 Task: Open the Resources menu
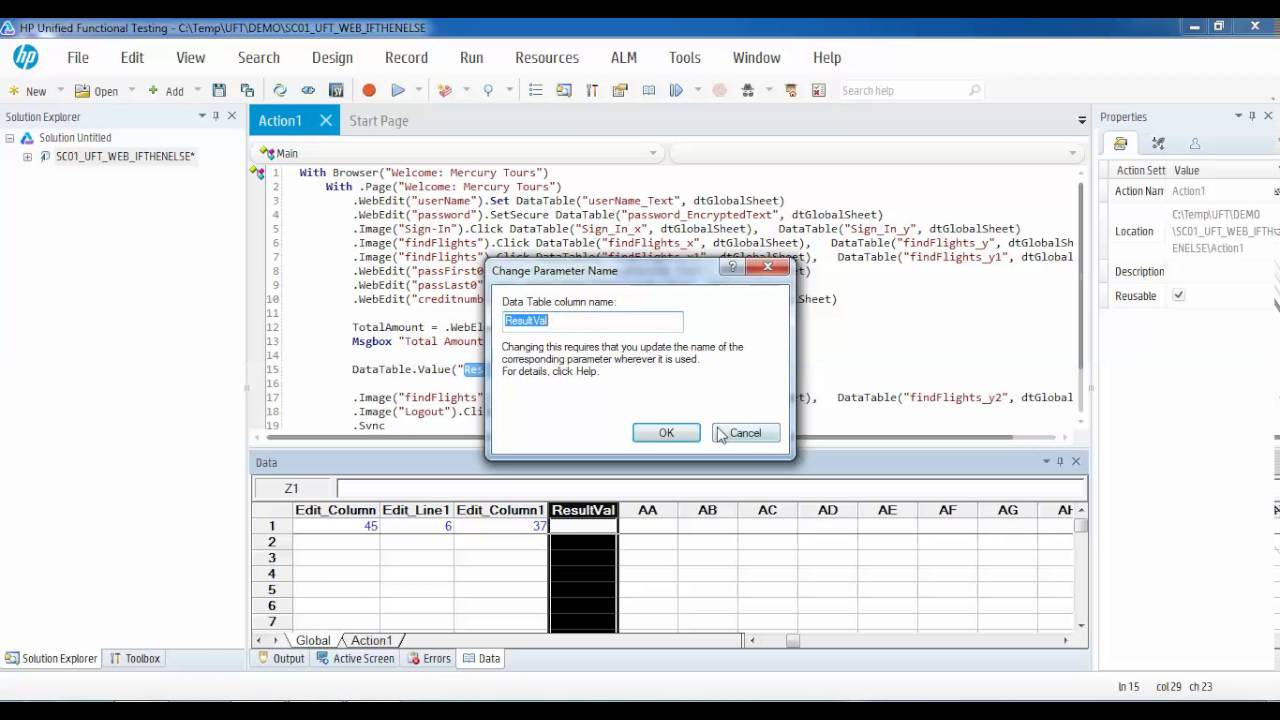pyautogui.click(x=547, y=57)
